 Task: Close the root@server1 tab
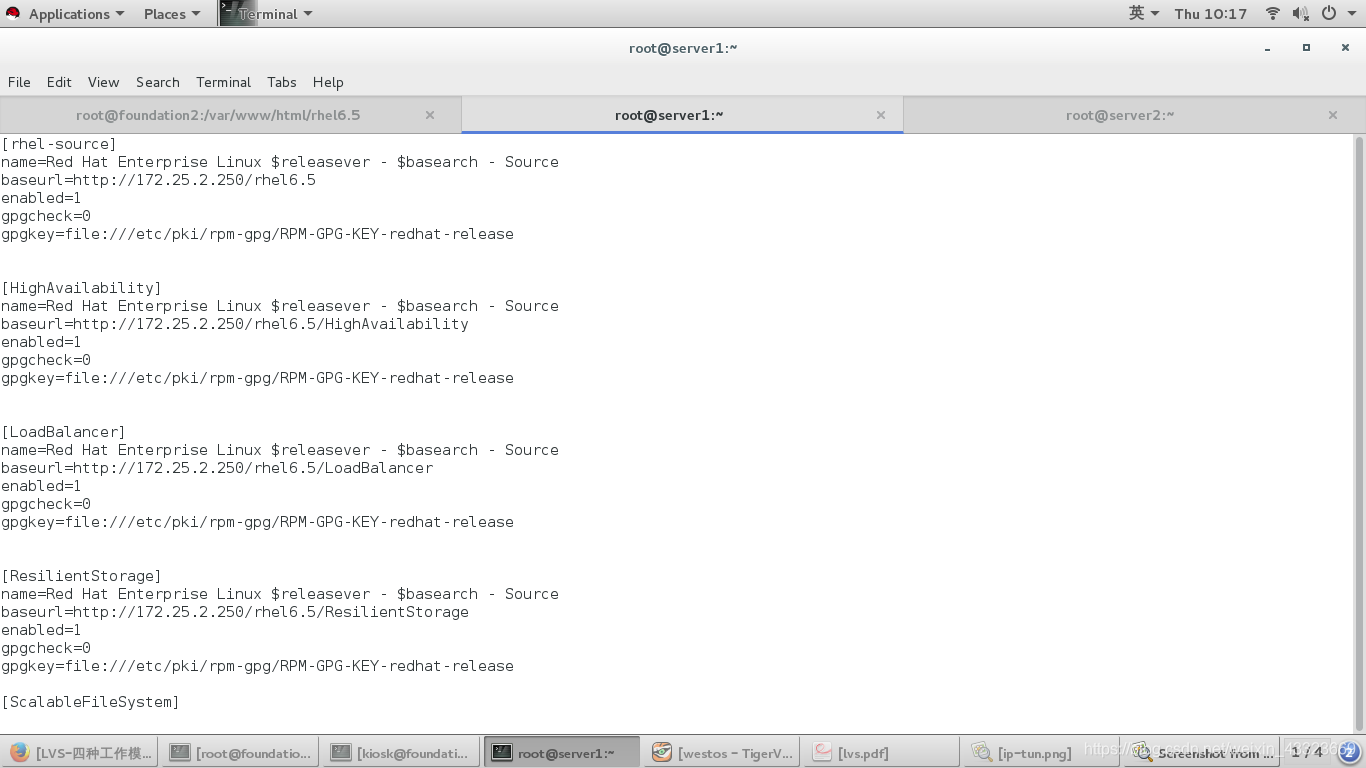[881, 115]
